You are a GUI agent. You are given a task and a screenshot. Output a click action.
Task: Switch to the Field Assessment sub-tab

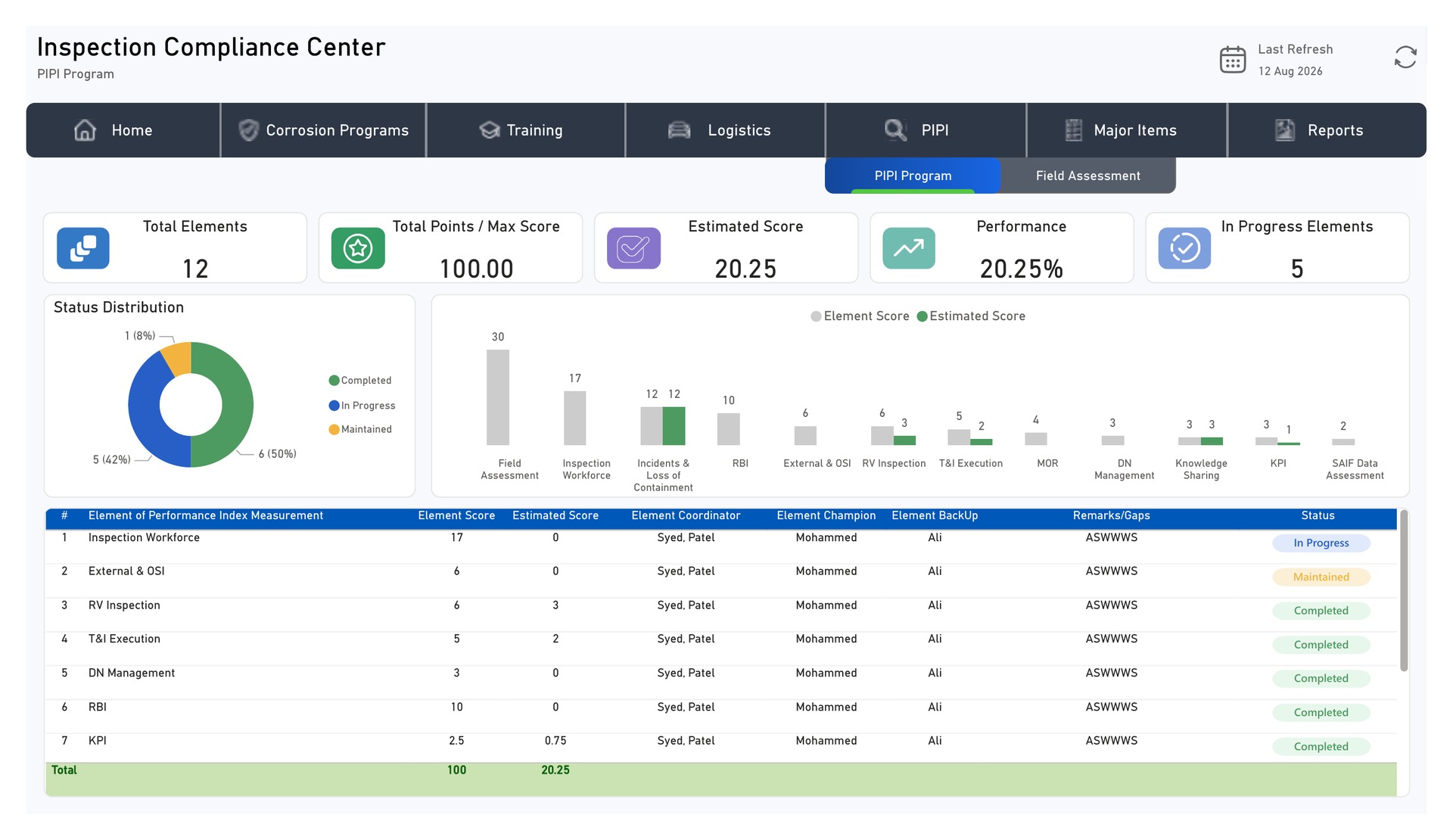coord(1088,176)
